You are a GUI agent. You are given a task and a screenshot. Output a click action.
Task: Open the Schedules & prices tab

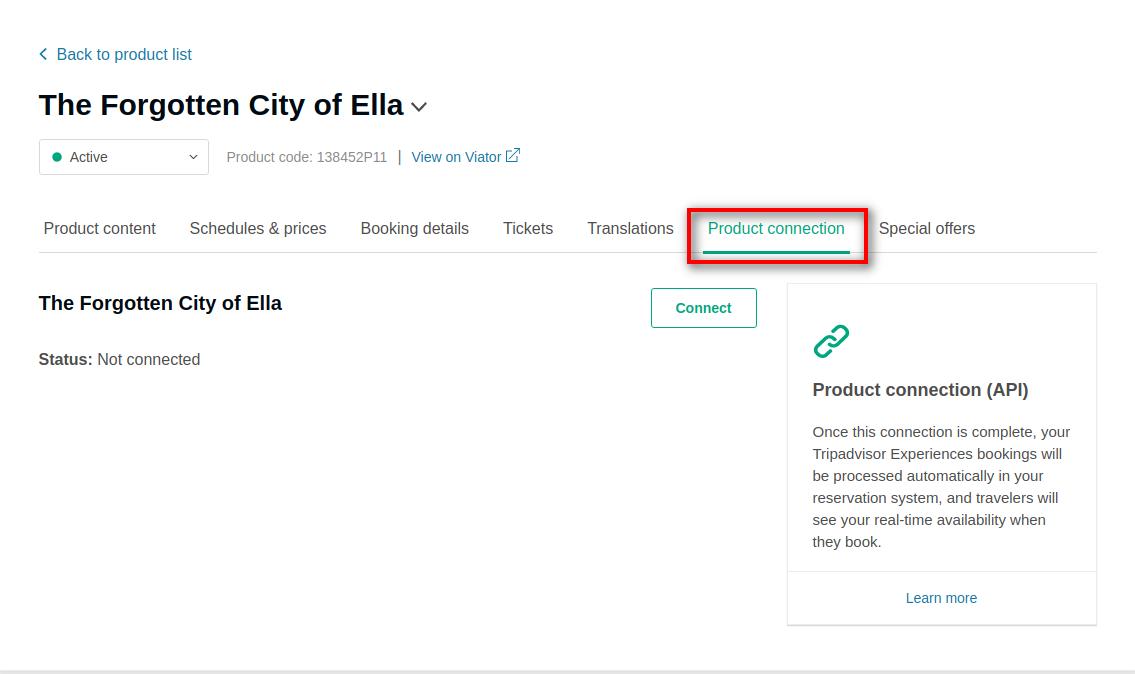(x=258, y=229)
